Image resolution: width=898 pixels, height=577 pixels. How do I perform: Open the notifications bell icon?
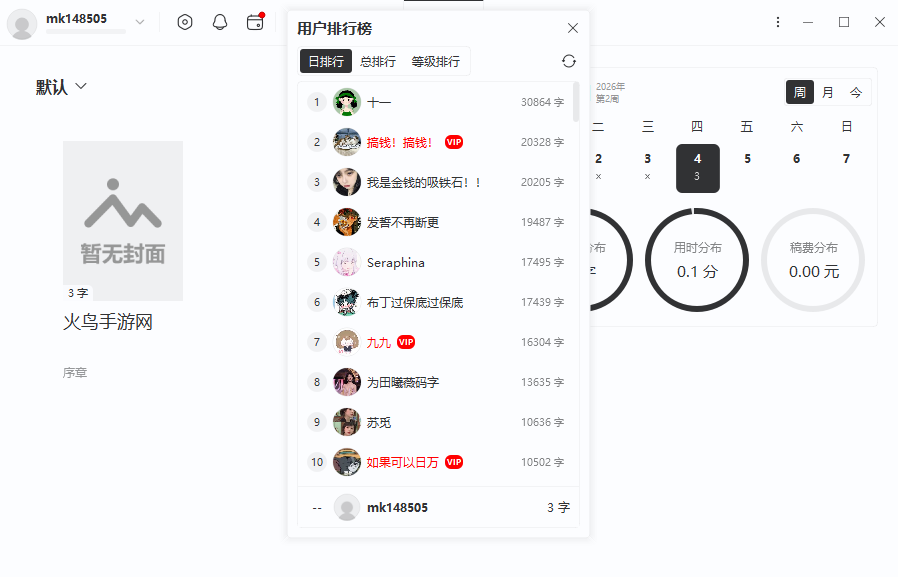pos(220,22)
